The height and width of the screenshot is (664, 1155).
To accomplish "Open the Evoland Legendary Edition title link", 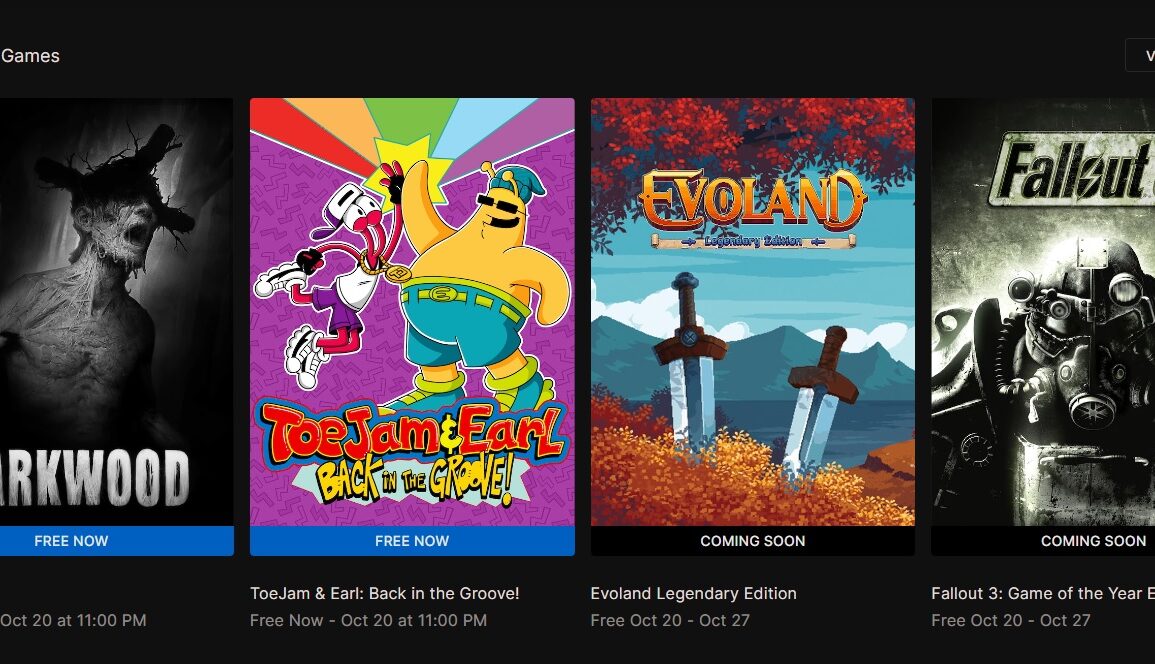I will pyautogui.click(x=693, y=593).
